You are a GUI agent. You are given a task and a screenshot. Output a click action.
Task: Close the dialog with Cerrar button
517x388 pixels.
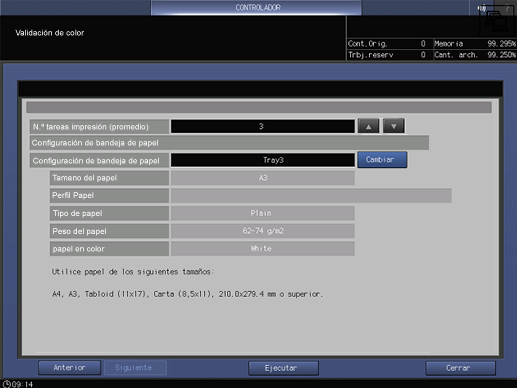tap(460, 368)
